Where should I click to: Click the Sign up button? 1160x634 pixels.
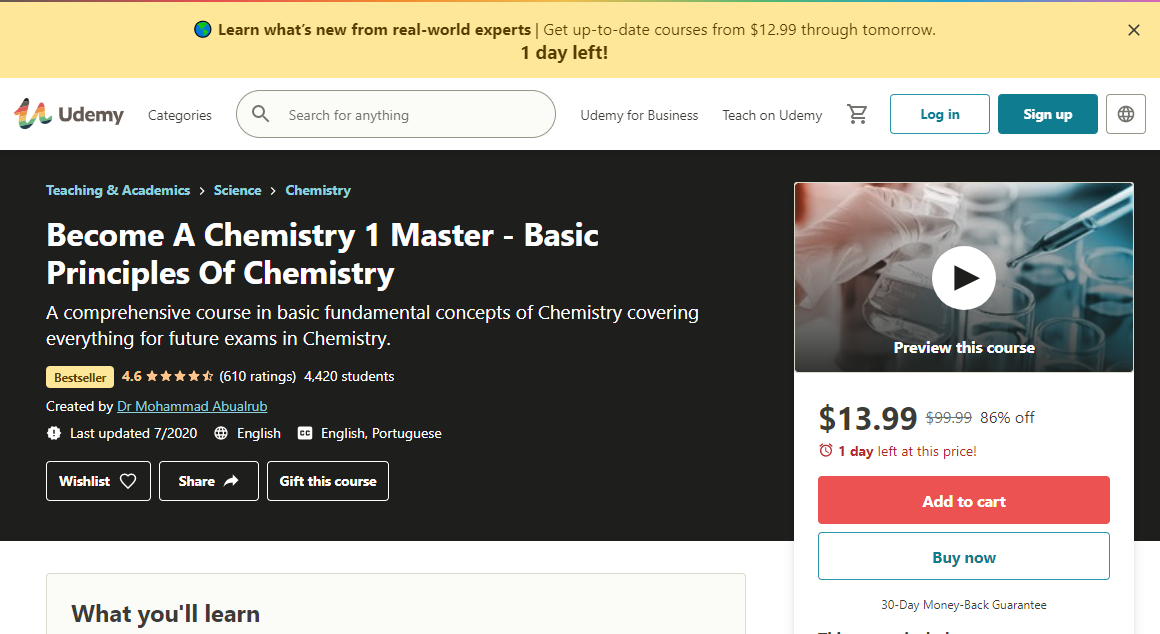(x=1047, y=114)
